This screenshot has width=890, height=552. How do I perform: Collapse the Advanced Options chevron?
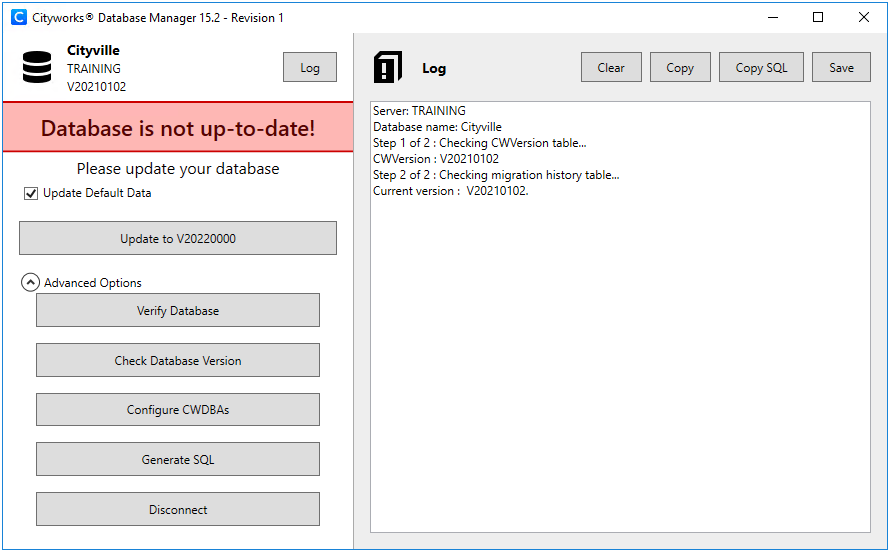[x=30, y=283]
